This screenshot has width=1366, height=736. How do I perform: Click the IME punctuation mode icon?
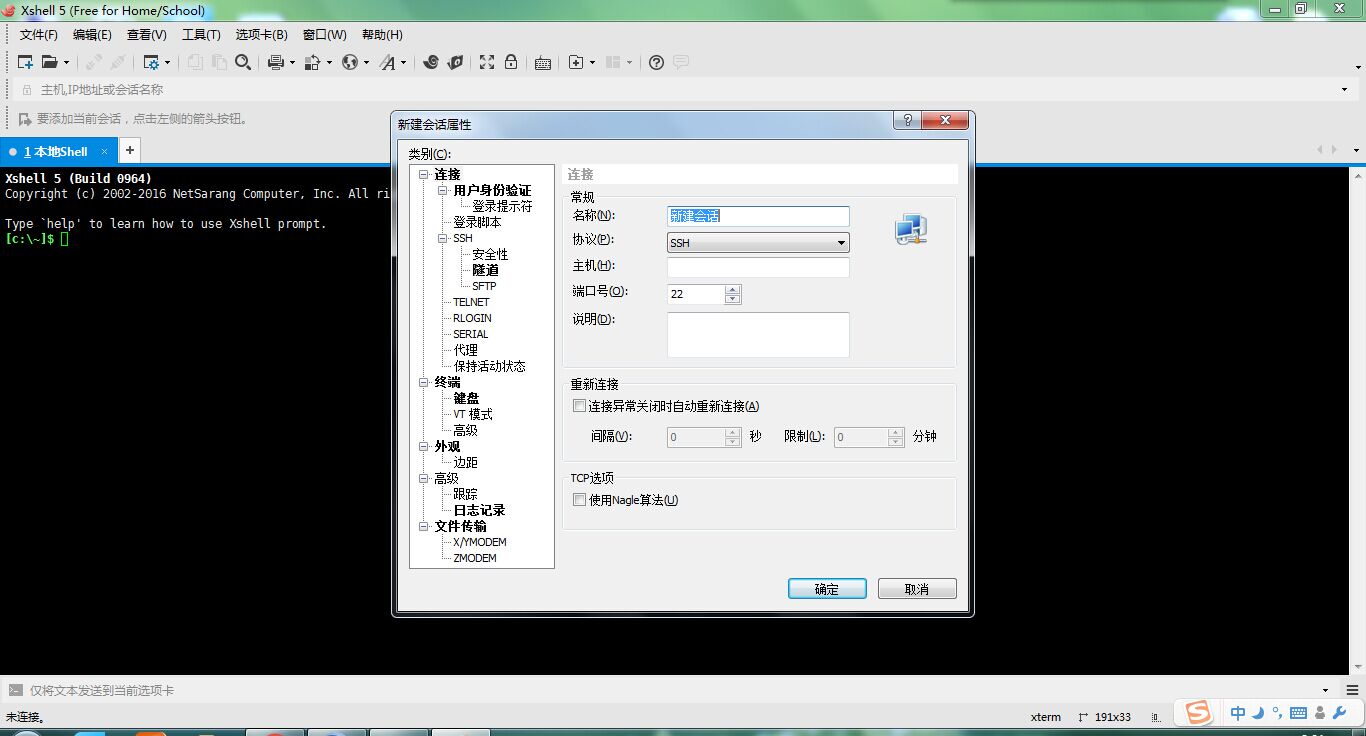tap(1277, 713)
